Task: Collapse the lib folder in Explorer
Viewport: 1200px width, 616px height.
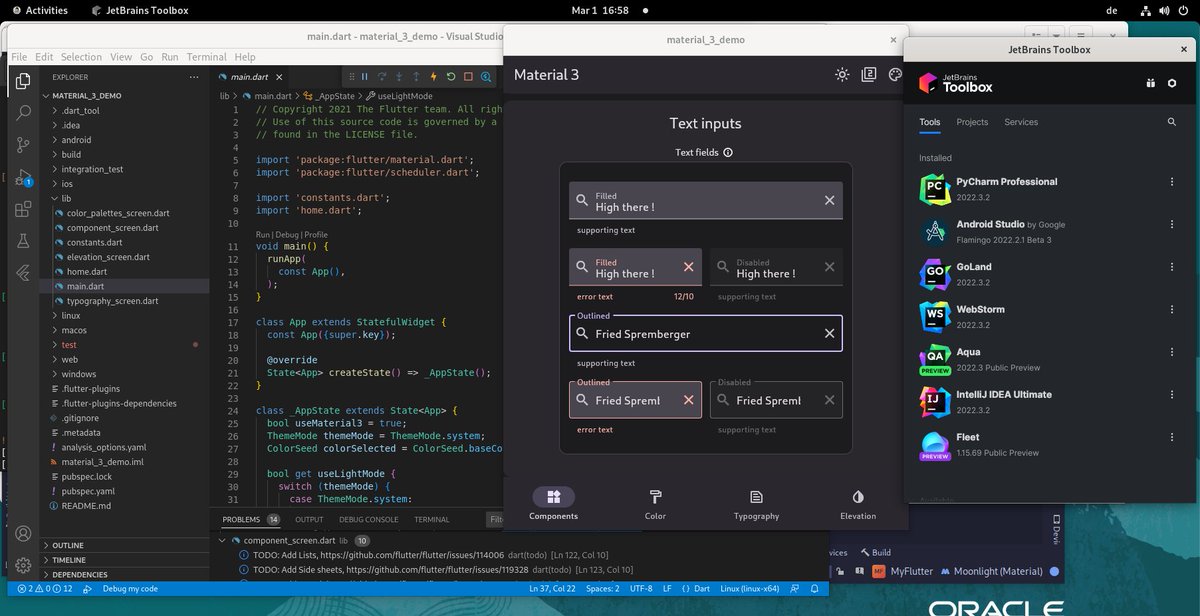Action: pos(54,198)
